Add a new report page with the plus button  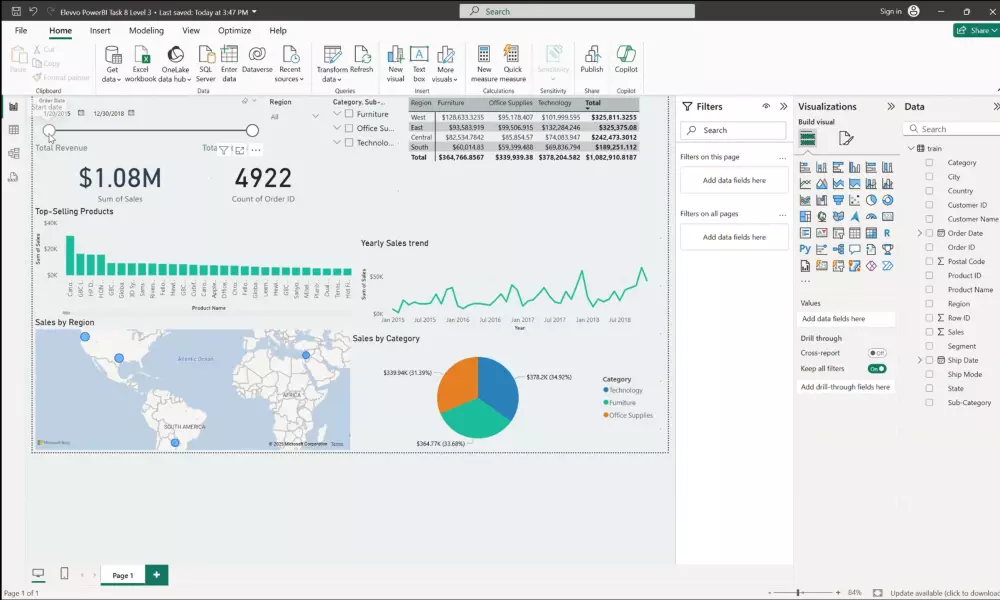coord(156,575)
